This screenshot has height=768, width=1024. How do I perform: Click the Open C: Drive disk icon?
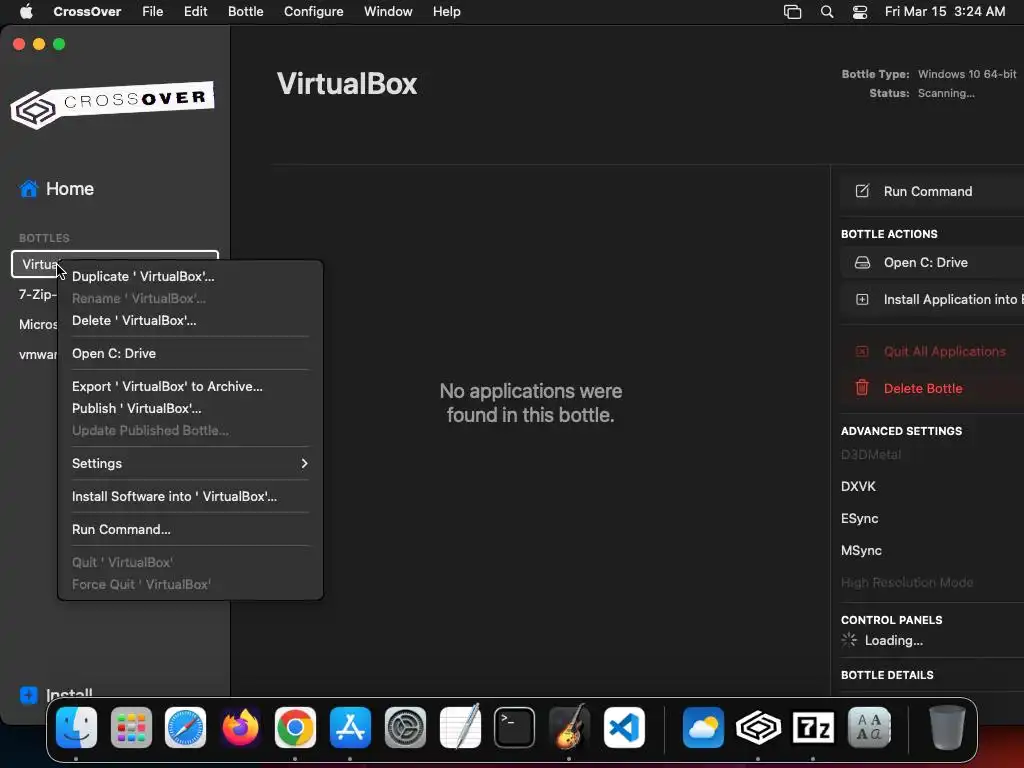pyautogui.click(x=862, y=263)
